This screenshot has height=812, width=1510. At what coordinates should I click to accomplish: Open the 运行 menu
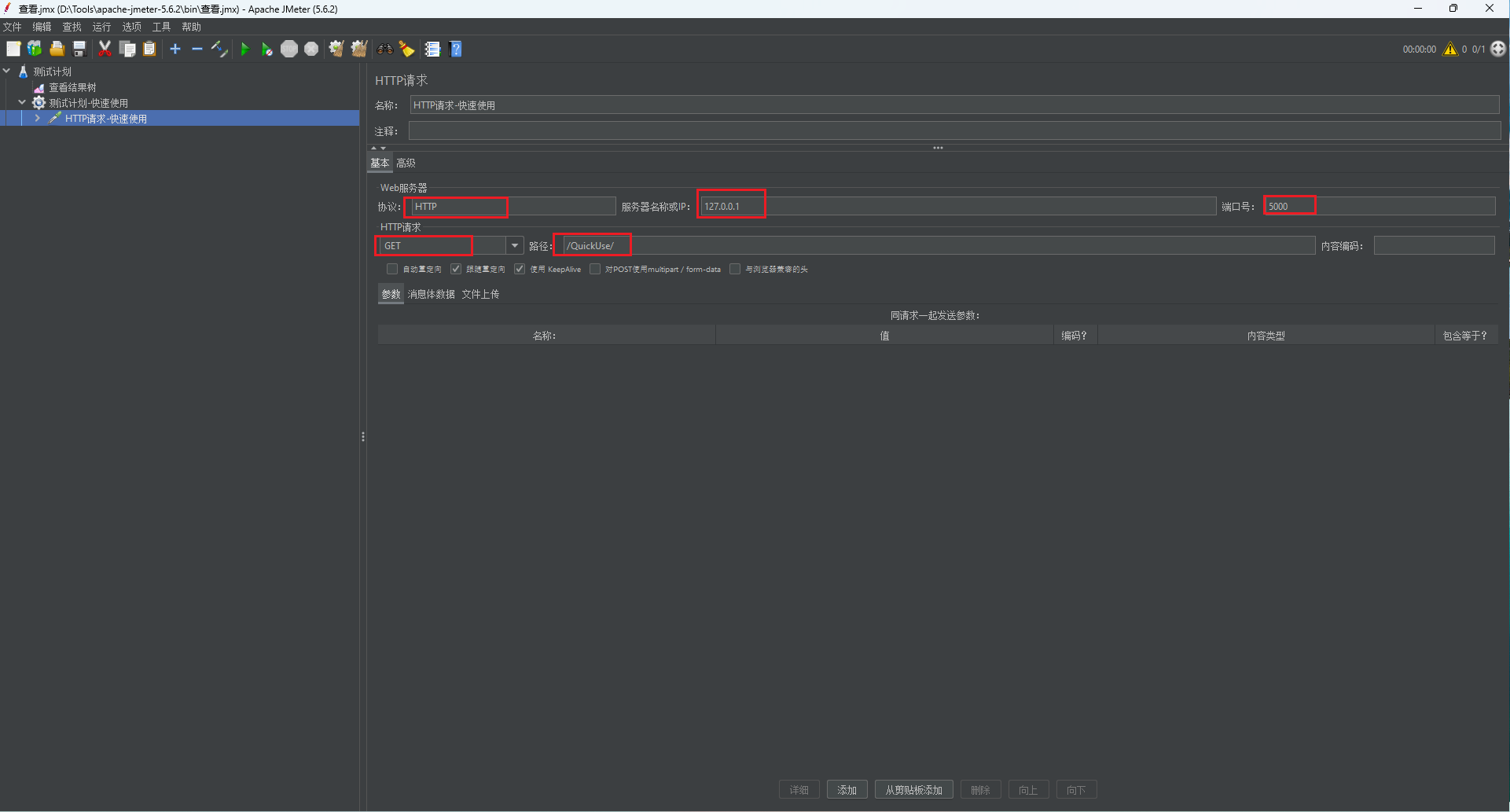(101, 27)
